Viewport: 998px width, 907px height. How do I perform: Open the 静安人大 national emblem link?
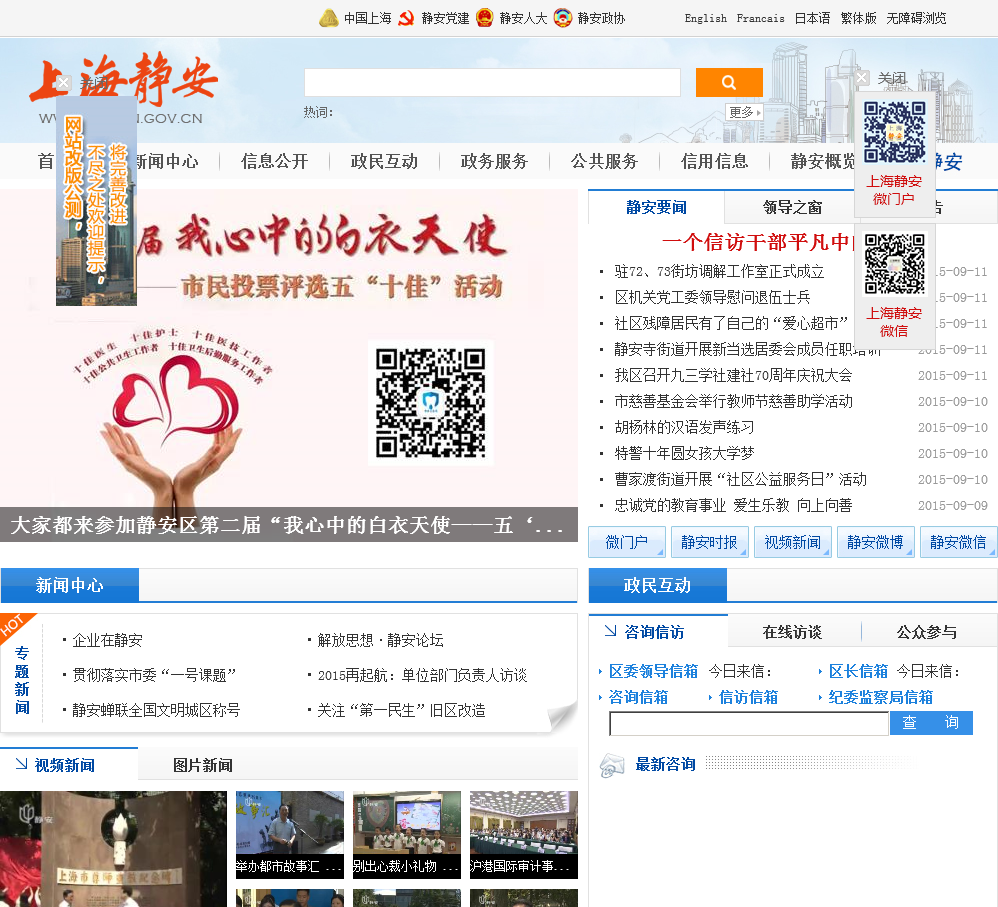(x=512, y=18)
